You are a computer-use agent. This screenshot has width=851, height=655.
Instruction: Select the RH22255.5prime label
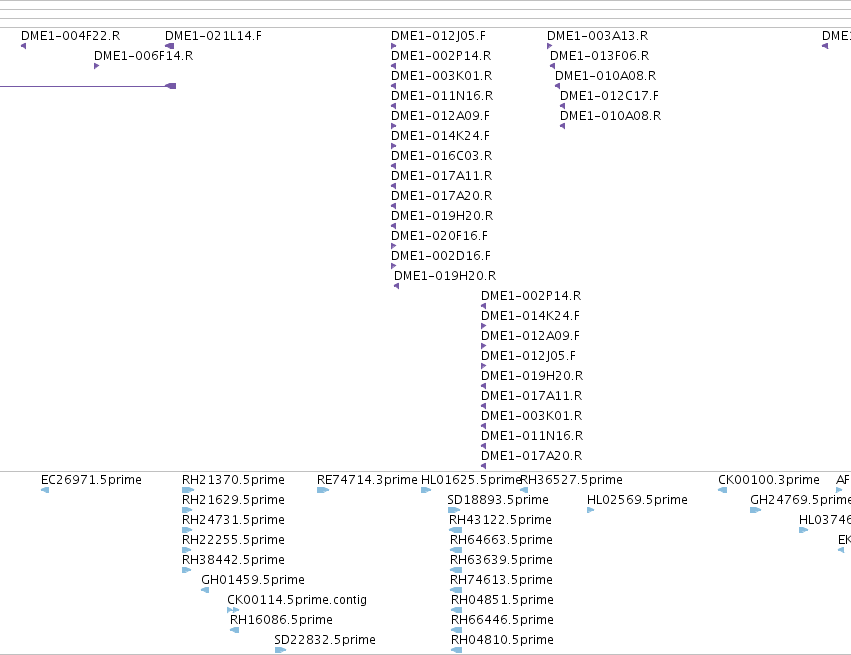pyautogui.click(x=233, y=540)
